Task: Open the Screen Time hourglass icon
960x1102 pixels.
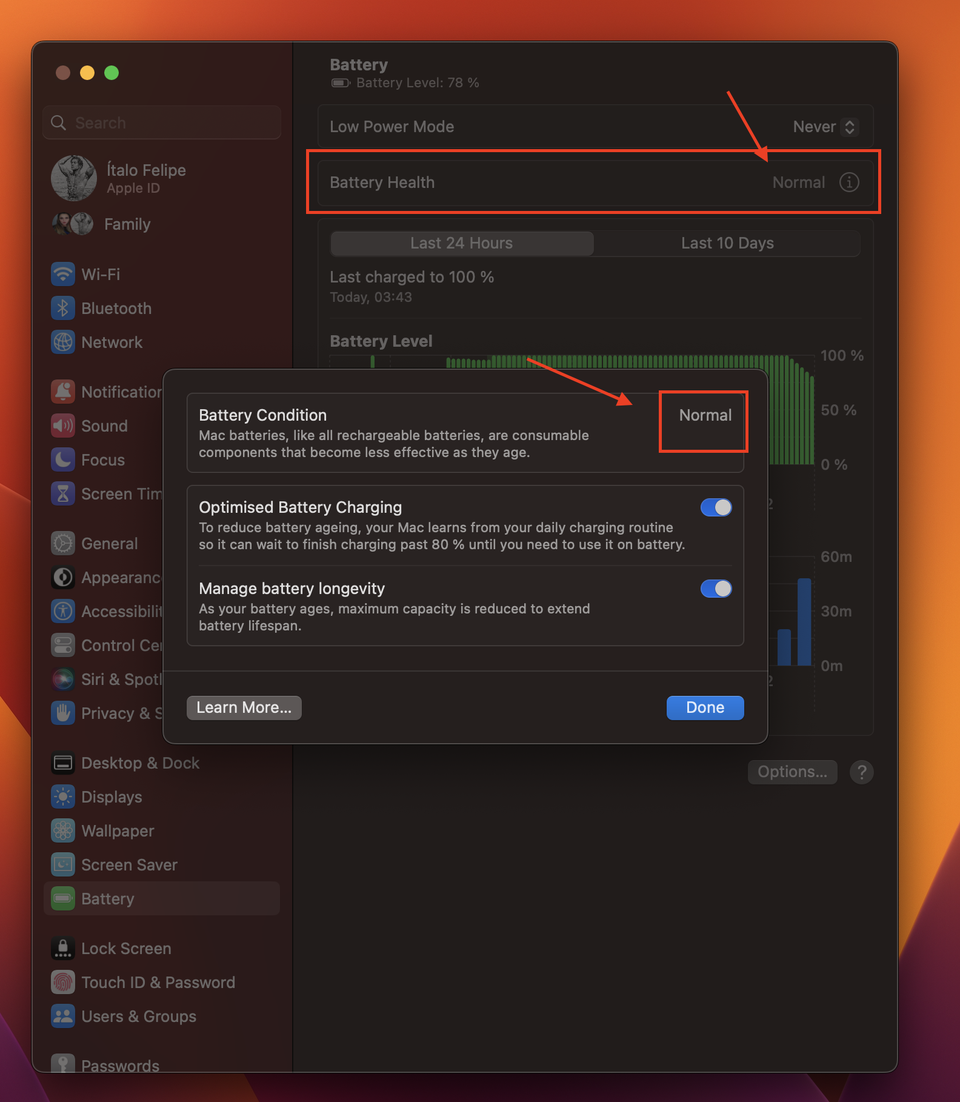Action: [x=63, y=493]
